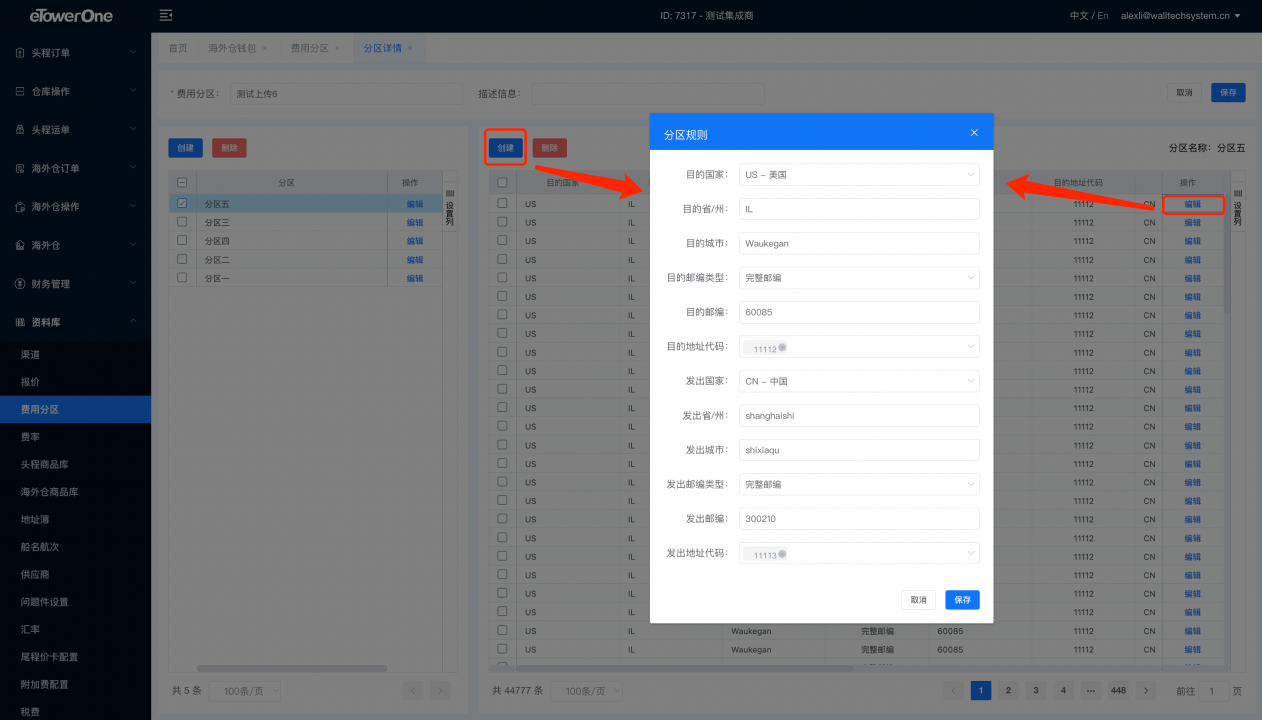Expand the 目的邮编类型 dropdown
Image resolution: width=1262 pixels, height=720 pixels.
(859, 278)
